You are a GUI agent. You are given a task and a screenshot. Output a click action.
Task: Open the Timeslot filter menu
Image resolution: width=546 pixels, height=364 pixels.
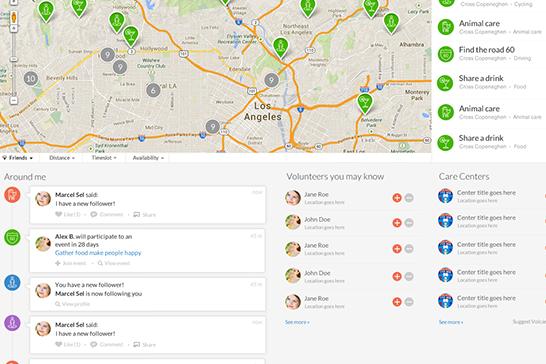[x=104, y=158]
